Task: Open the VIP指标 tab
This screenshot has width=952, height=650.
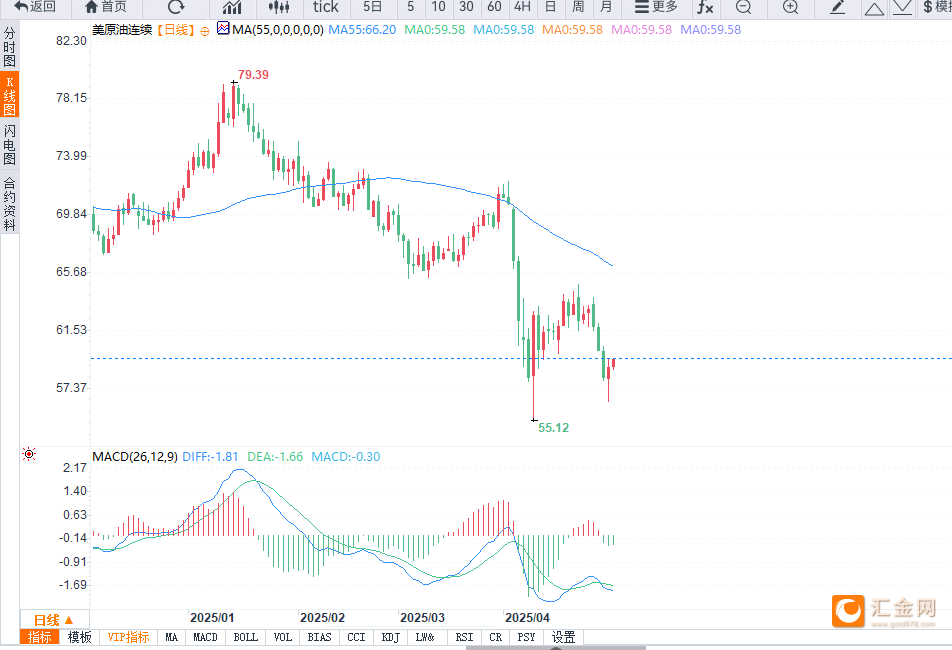Action: click(129, 637)
